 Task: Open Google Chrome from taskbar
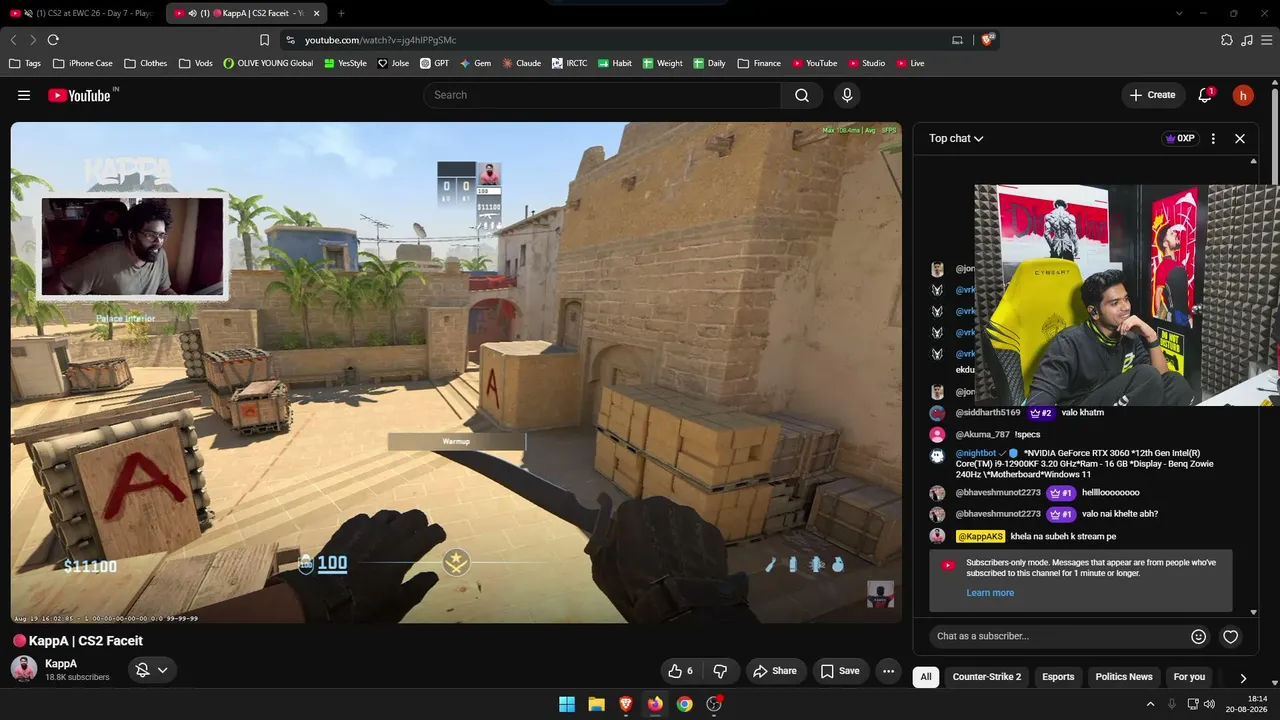684,704
